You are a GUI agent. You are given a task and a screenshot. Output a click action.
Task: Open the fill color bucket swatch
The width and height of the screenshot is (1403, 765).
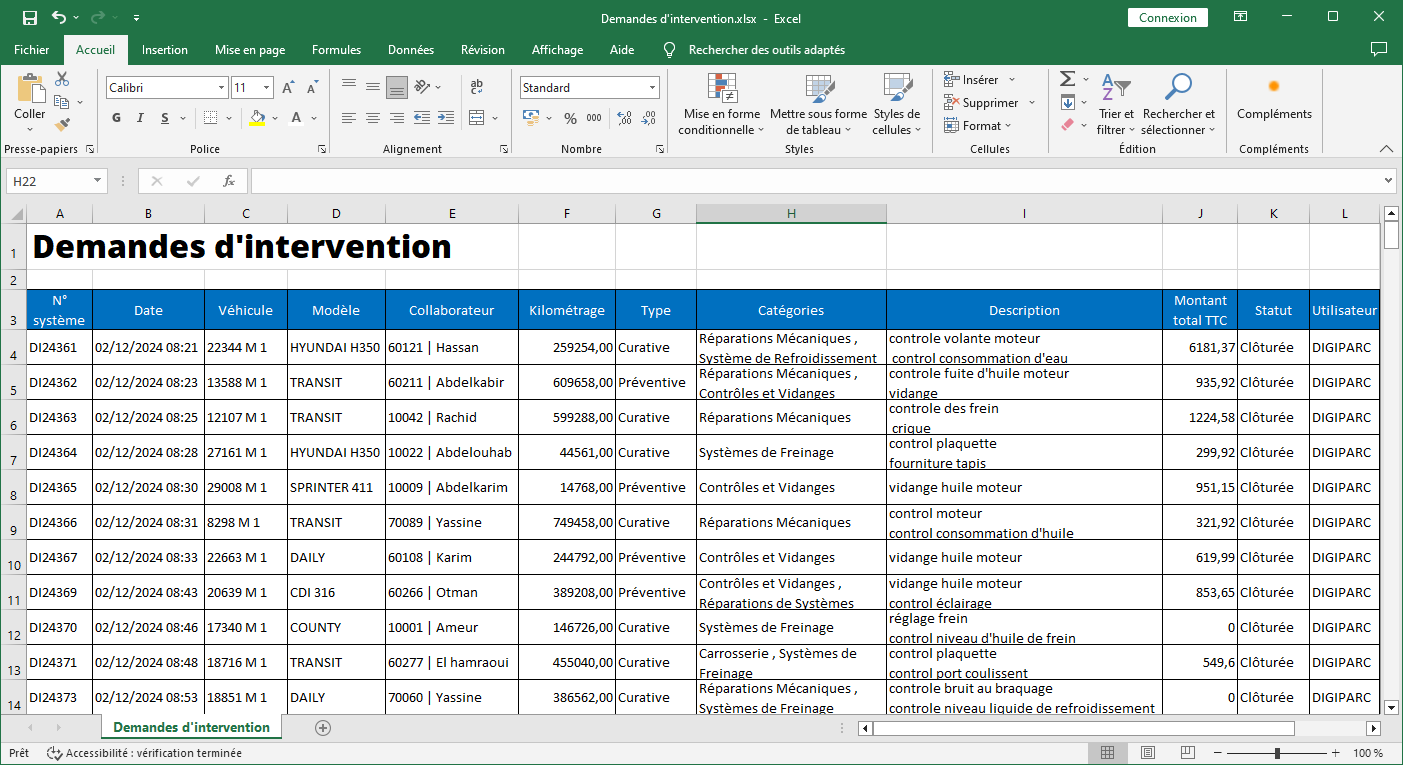click(x=257, y=118)
